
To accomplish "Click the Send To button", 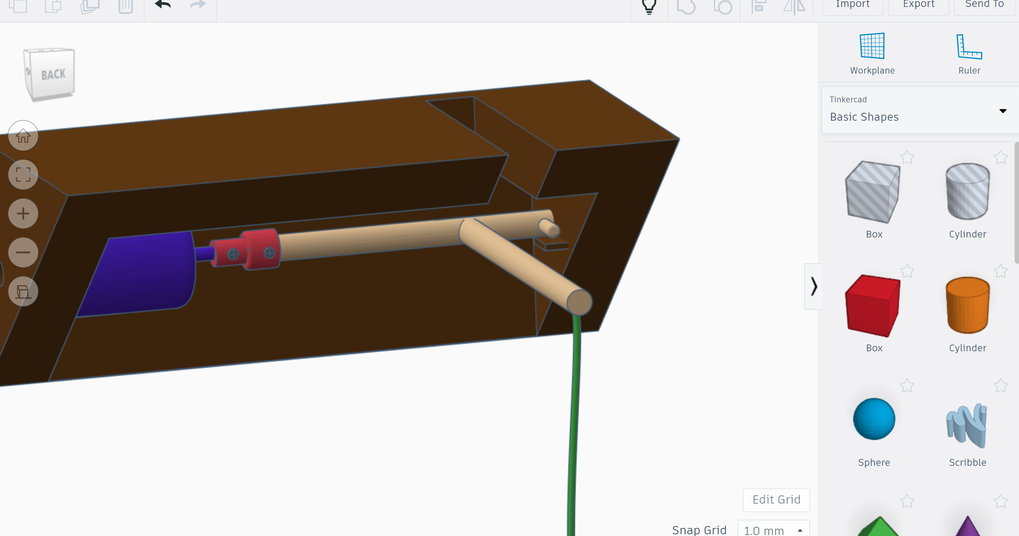I will coord(986,5).
